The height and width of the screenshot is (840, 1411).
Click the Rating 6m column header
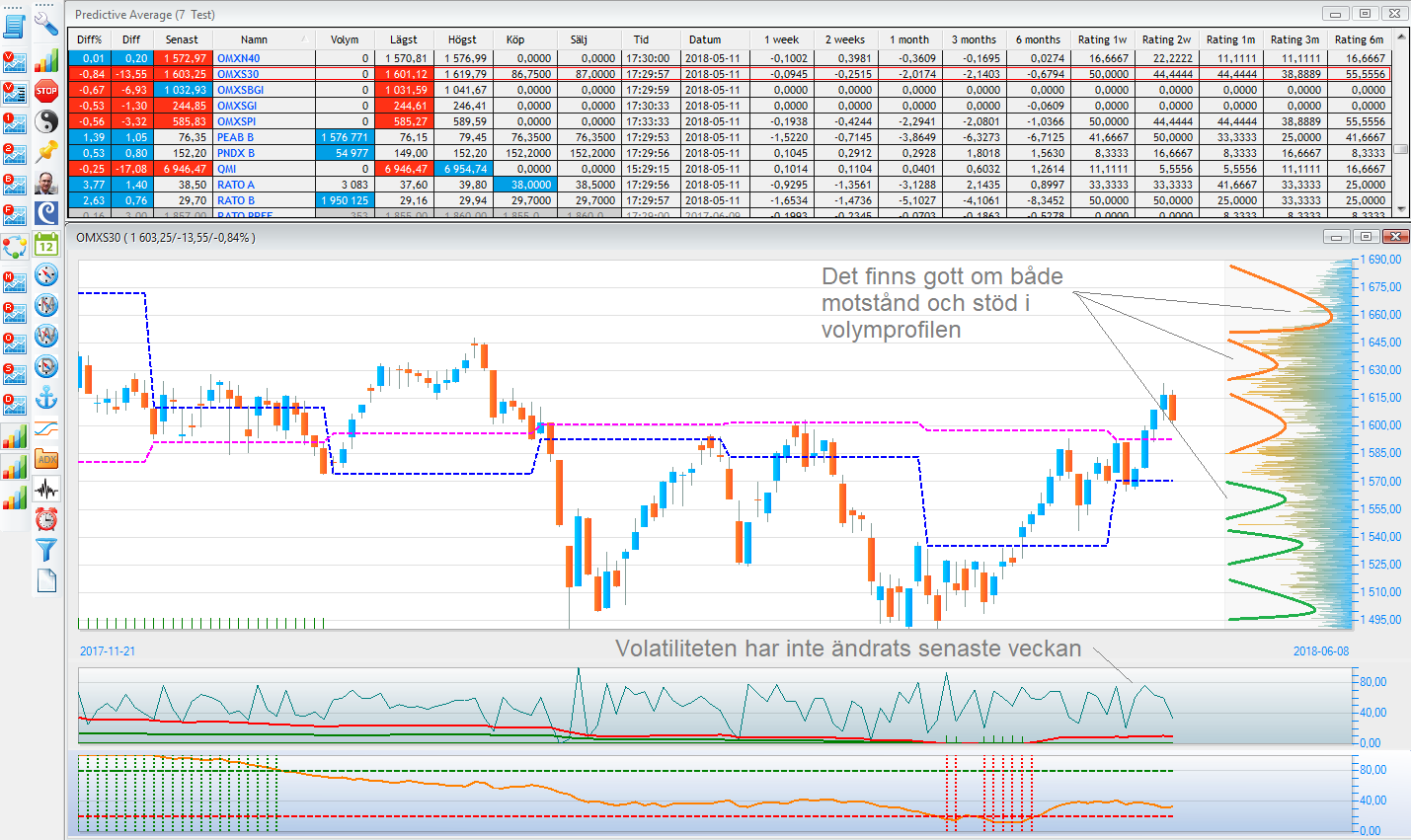(1359, 39)
